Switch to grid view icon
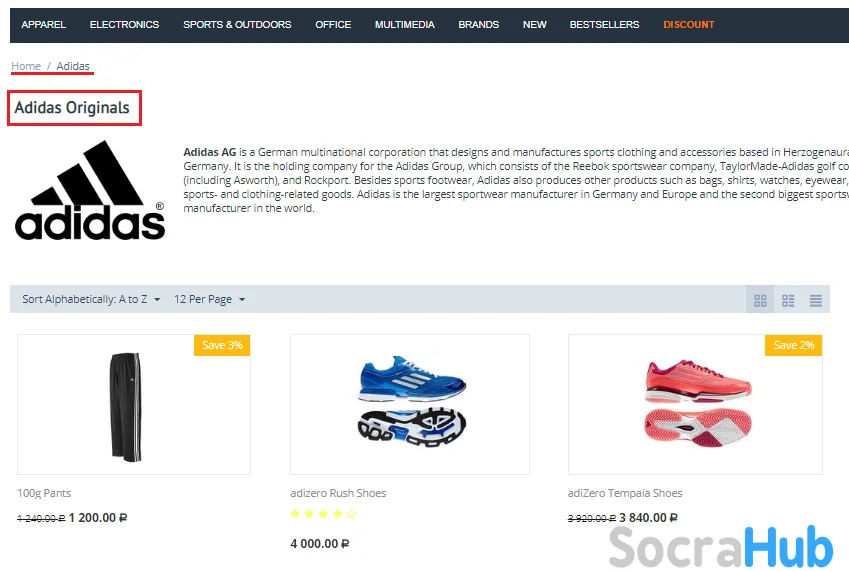Image resolution: width=849 pixels, height=571 pixels. coord(760,300)
